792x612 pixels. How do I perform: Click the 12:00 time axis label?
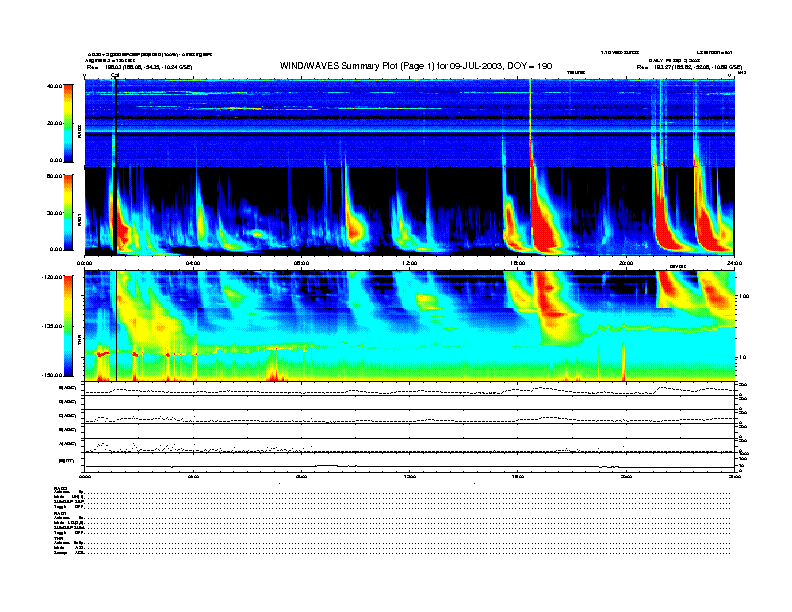click(x=409, y=263)
